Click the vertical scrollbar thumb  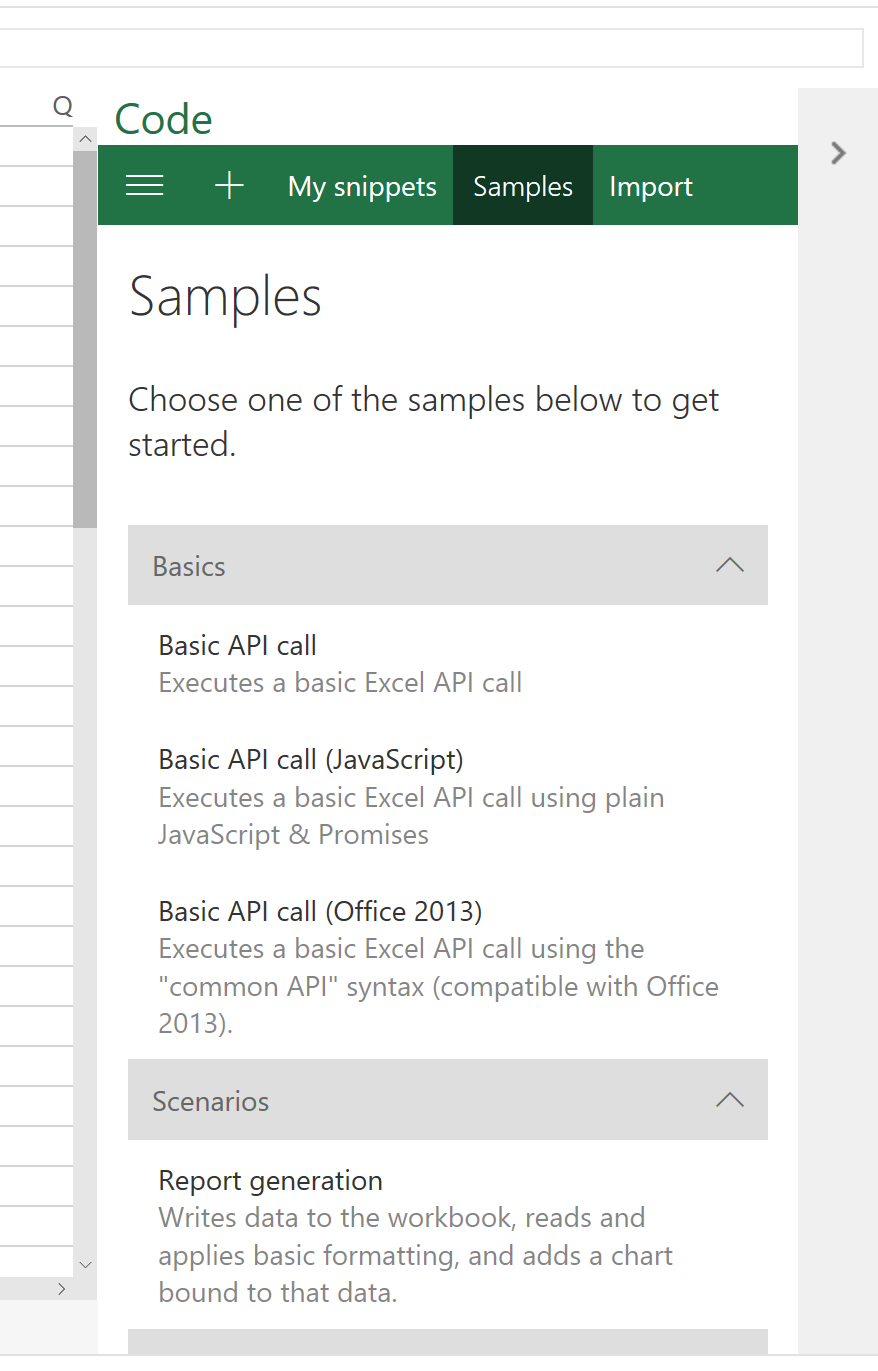tap(85, 340)
